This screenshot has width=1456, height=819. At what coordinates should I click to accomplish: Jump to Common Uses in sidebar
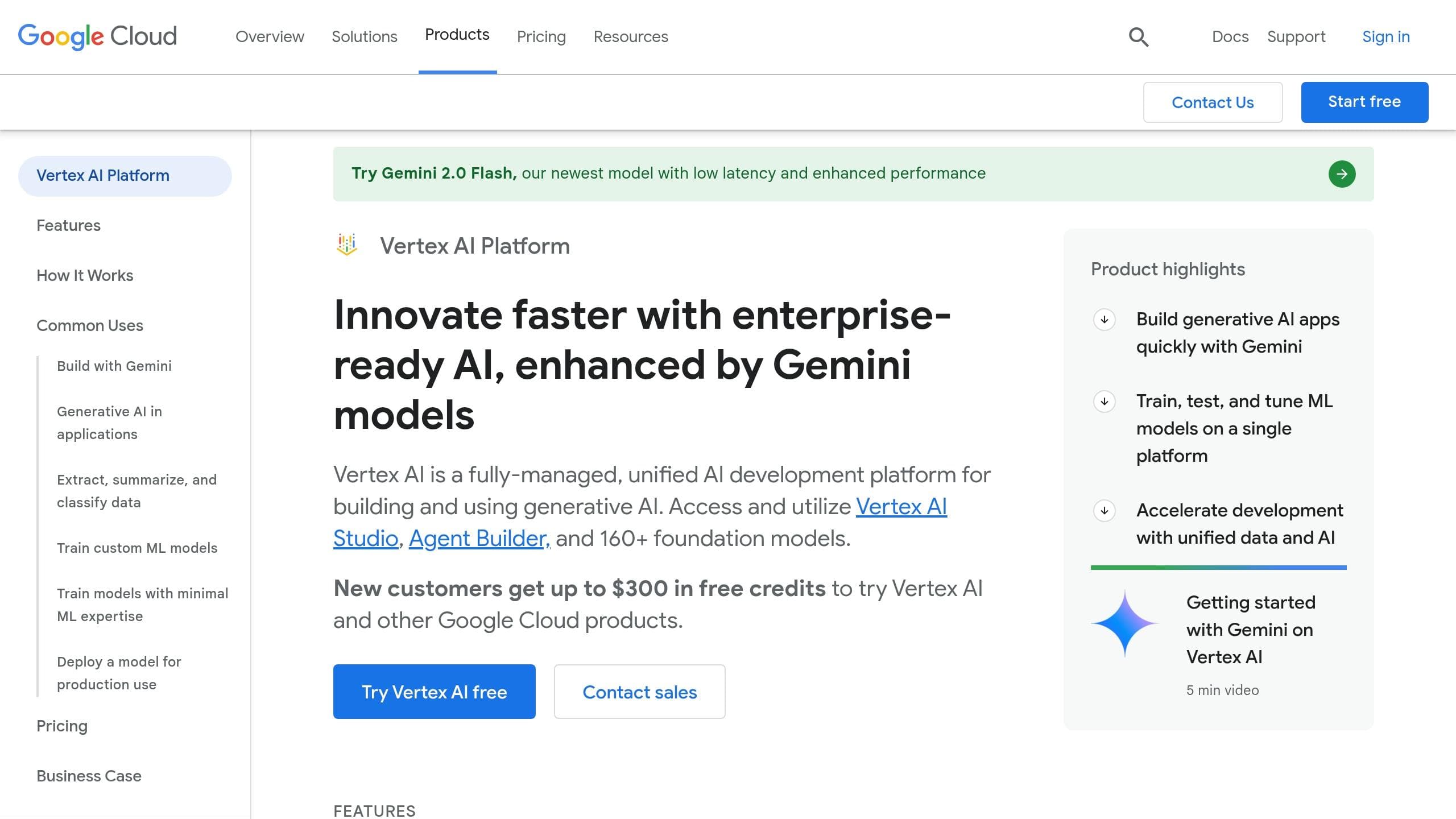click(90, 325)
